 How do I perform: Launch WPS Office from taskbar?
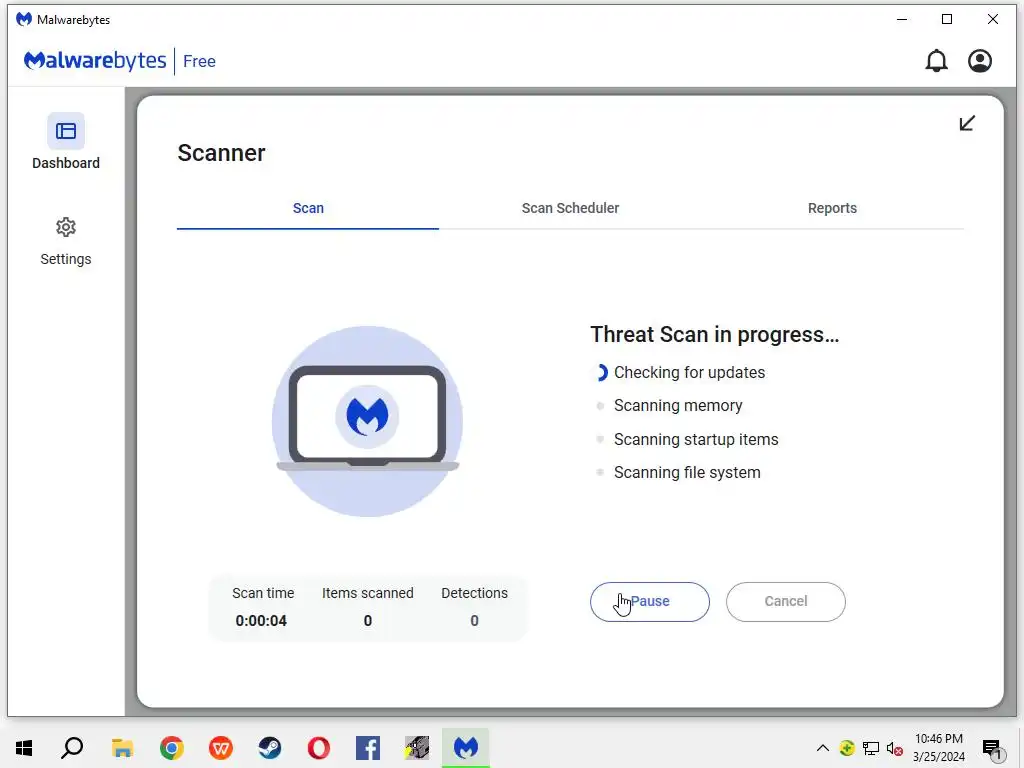pyautogui.click(x=221, y=748)
